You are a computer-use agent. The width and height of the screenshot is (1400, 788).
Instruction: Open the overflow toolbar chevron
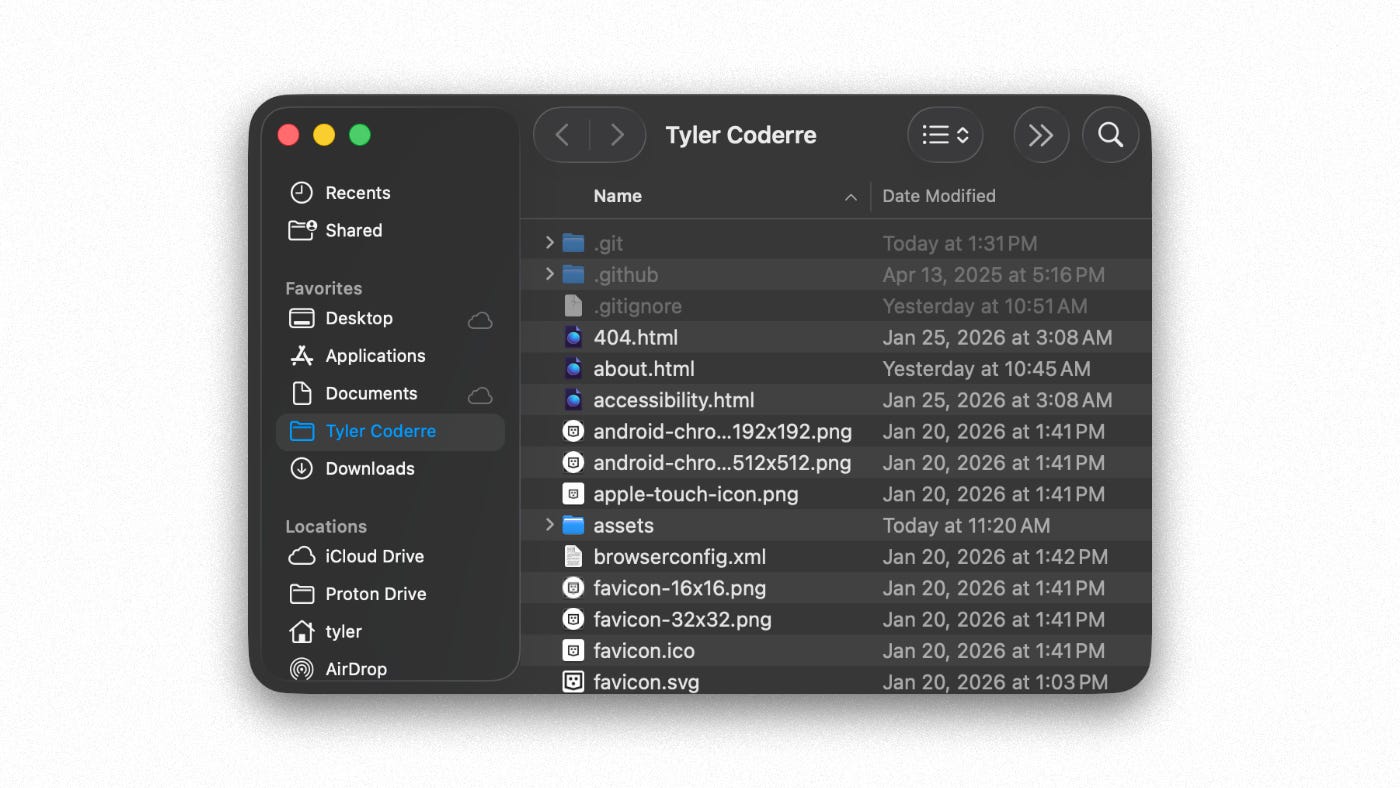pos(1041,134)
